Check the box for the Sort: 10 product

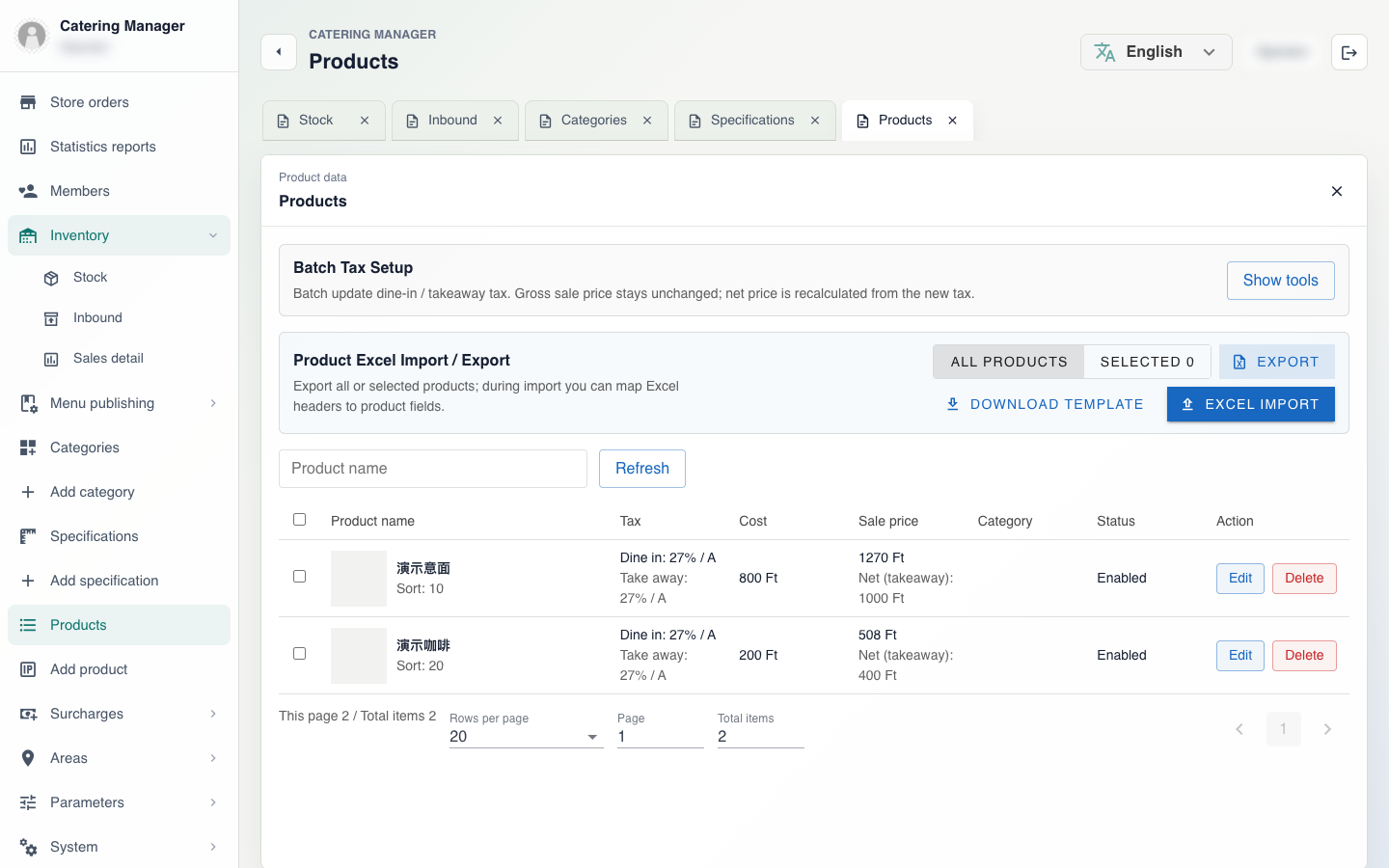tap(299, 577)
